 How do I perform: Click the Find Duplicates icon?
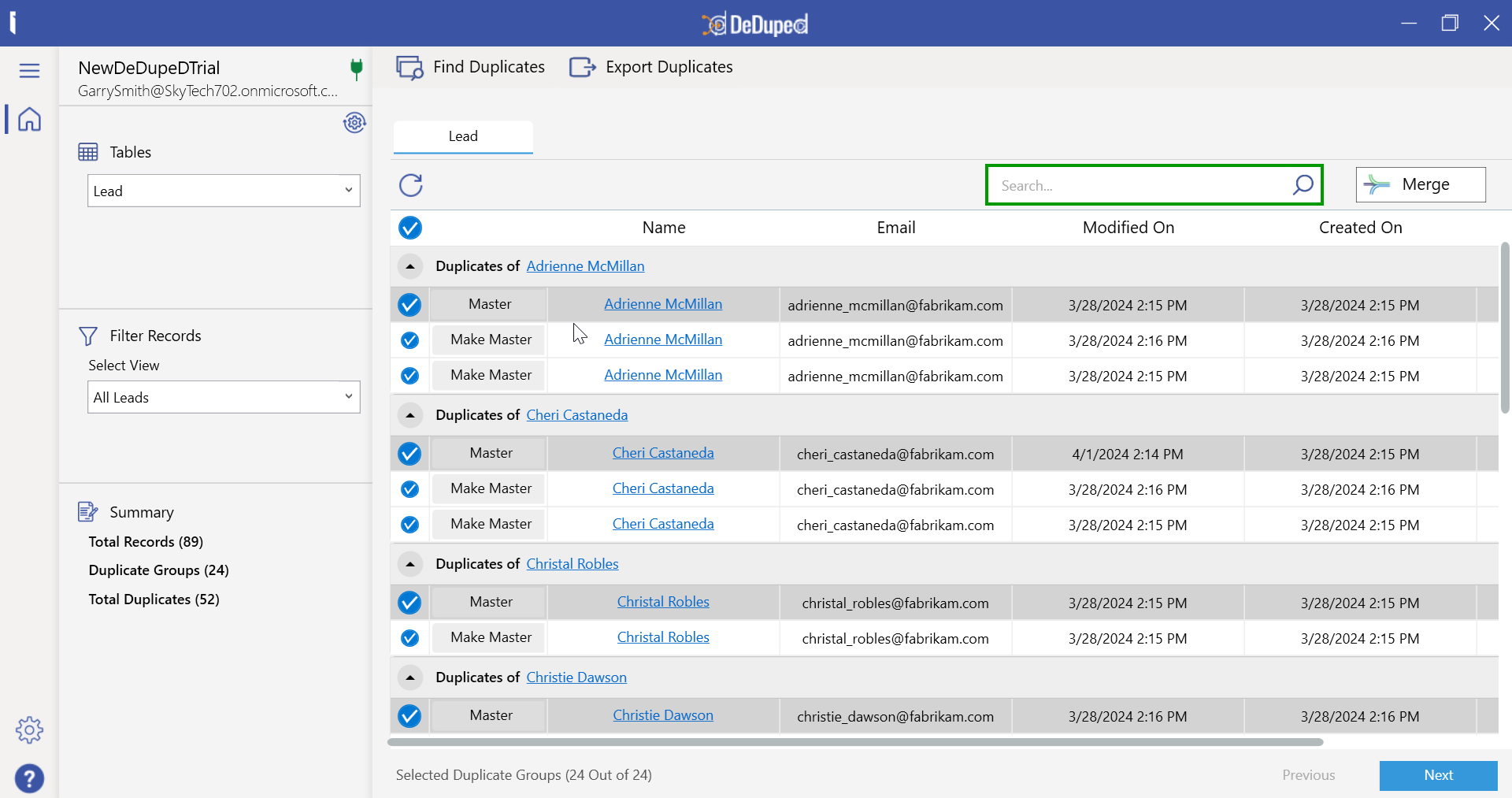coord(409,68)
